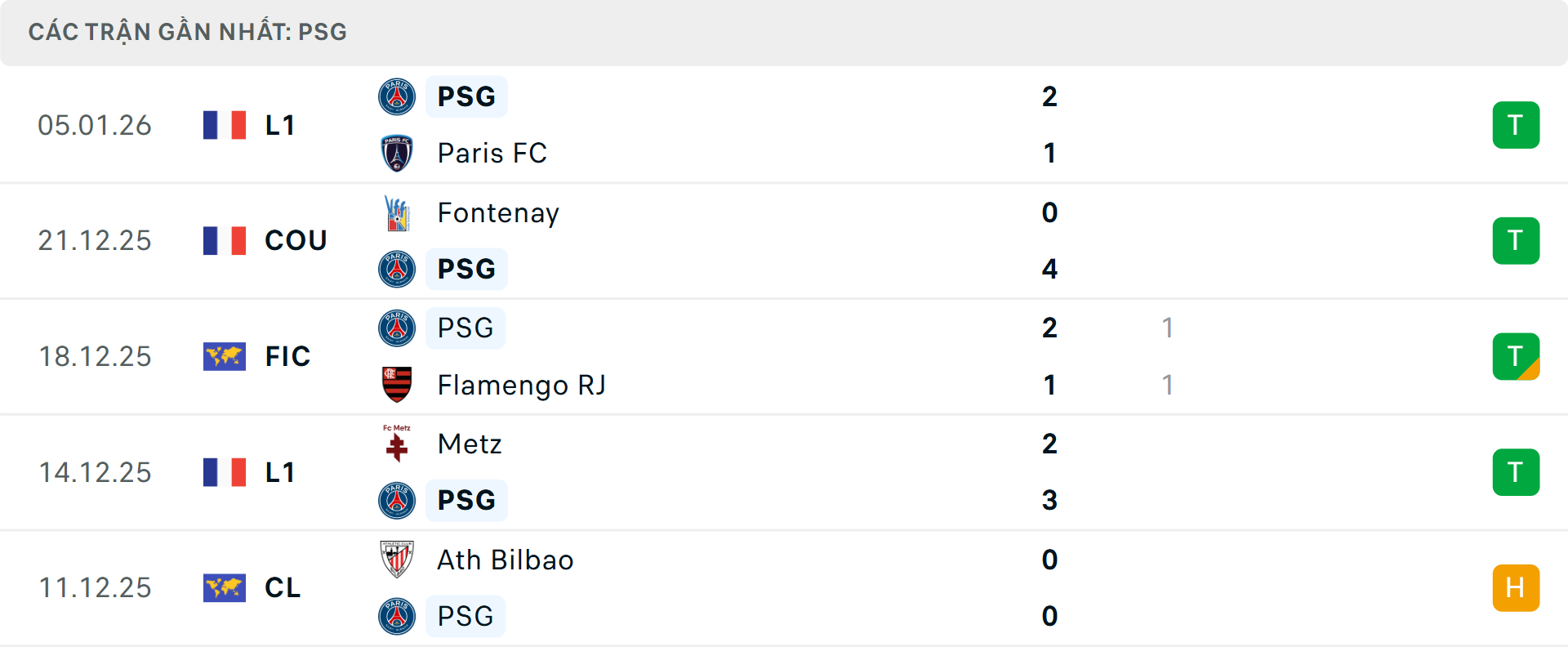
Task: Click the green T result badge for the Paris FC match
Action: pyautogui.click(x=1516, y=124)
